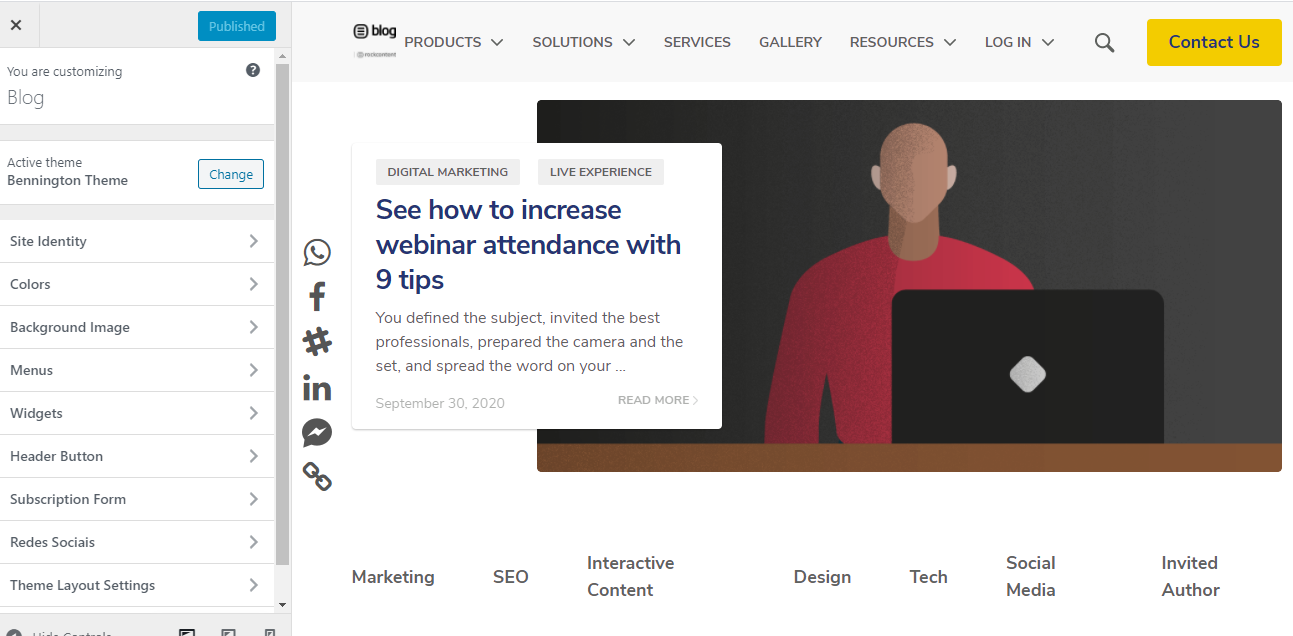Open search with the magnifier icon
The height and width of the screenshot is (636, 1293).
(1104, 42)
